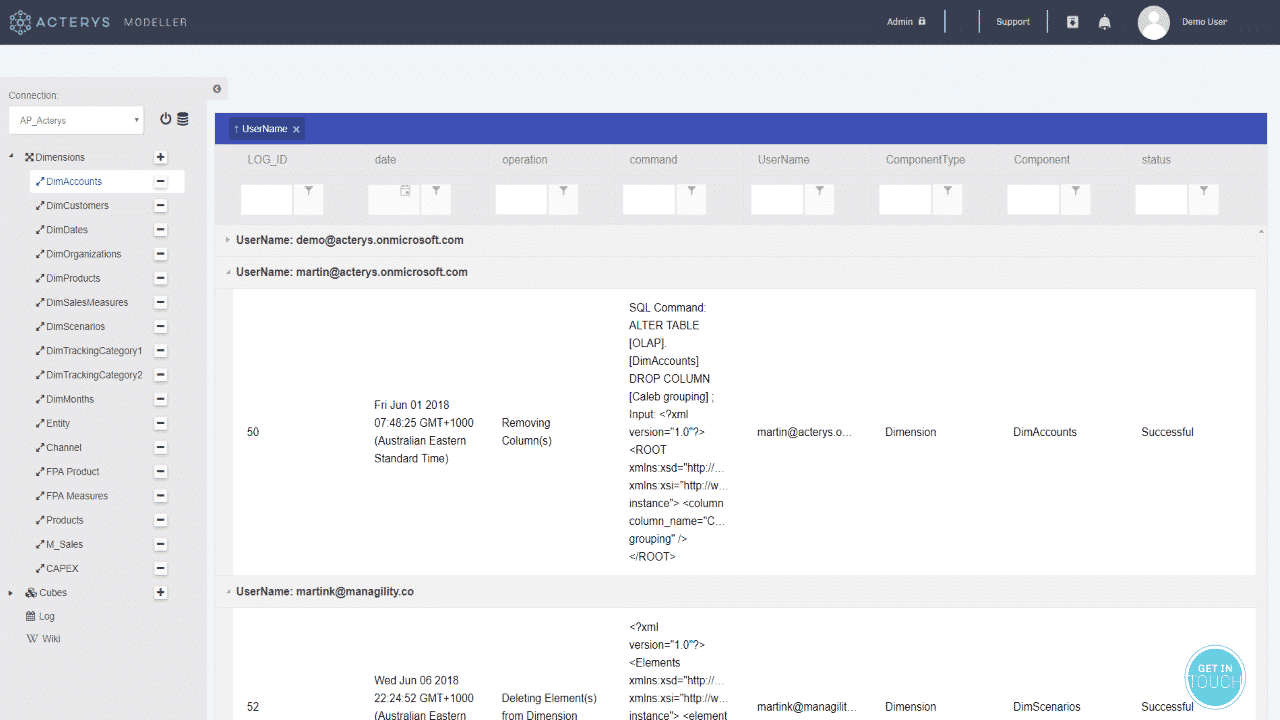This screenshot has width=1280, height=720.
Task: Open the calendar picker in date filter
Action: (405, 190)
